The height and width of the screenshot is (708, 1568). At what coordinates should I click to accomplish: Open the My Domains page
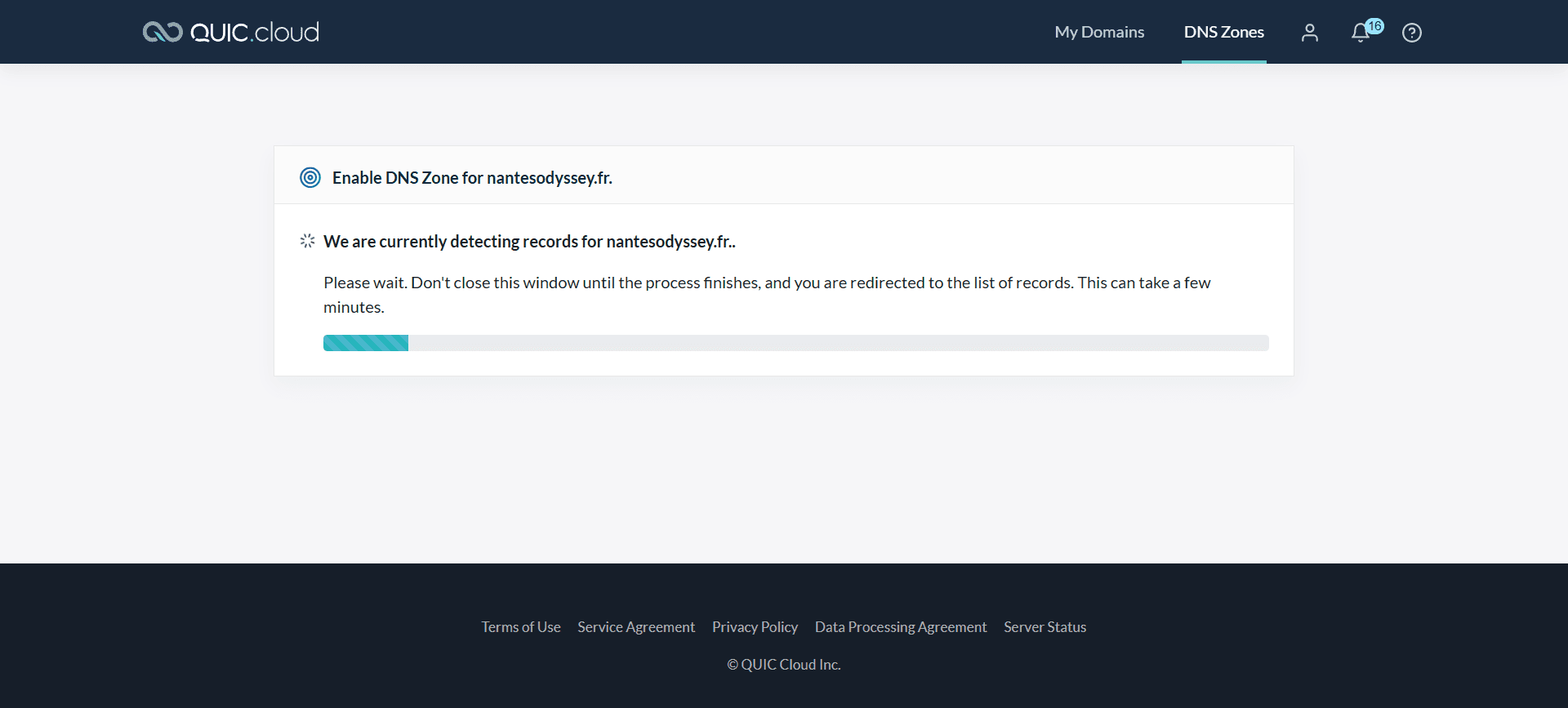pos(1099,32)
